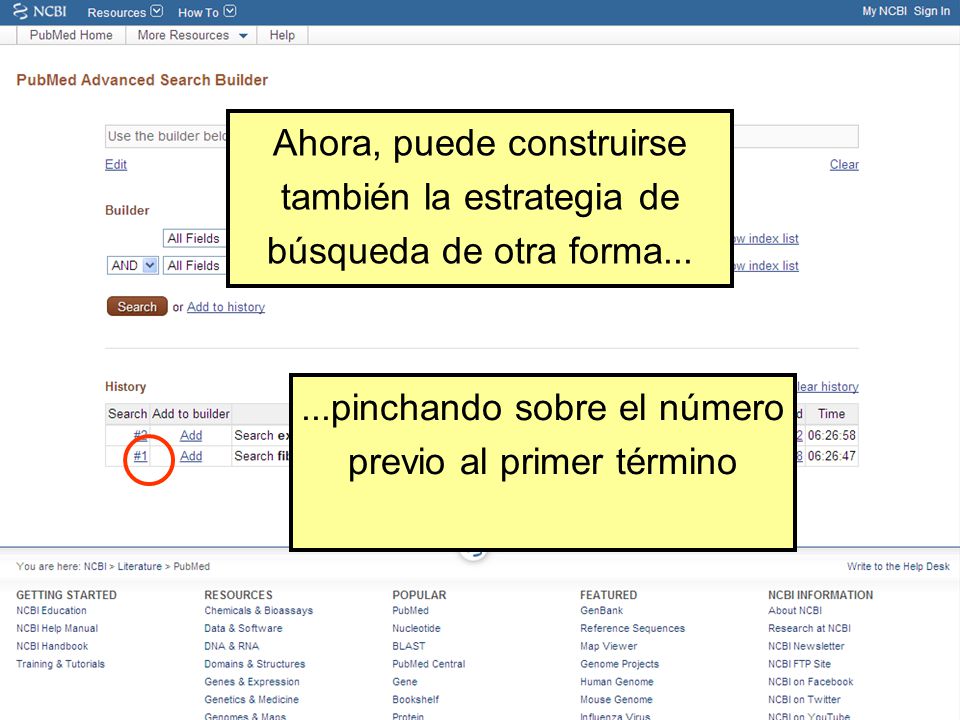Open BLAST link under Popular

coord(408,646)
